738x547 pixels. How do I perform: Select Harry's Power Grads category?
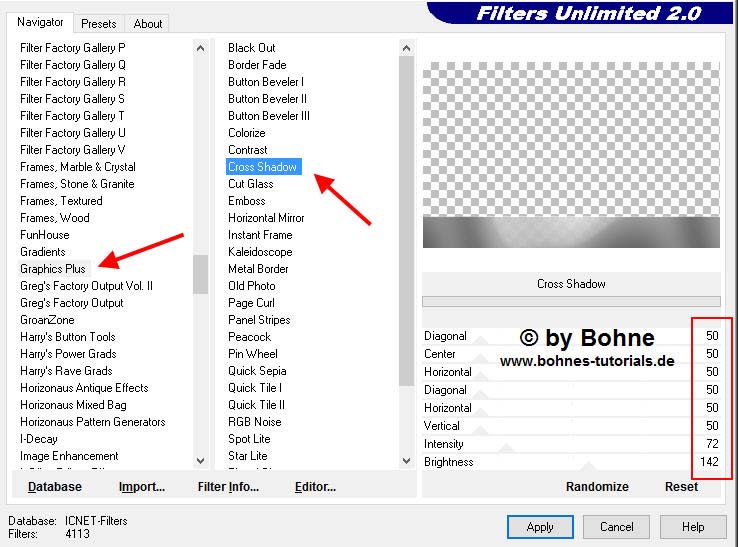(68, 354)
